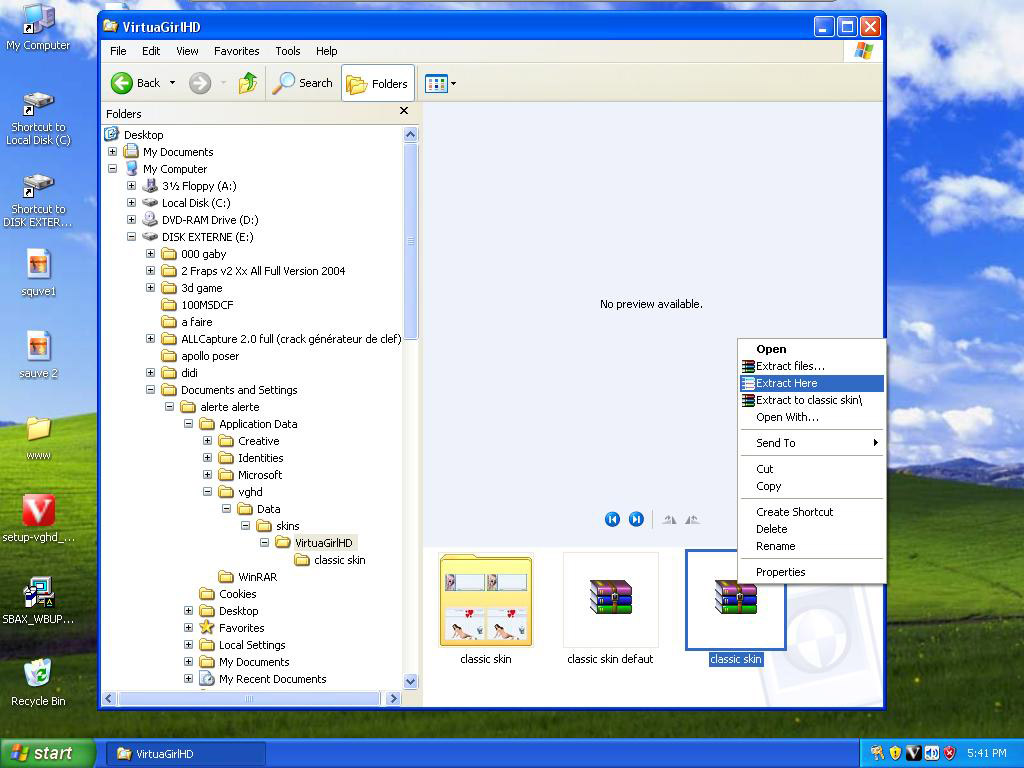Click the previous image button in filmstrip
1024x768 pixels.
tap(612, 519)
